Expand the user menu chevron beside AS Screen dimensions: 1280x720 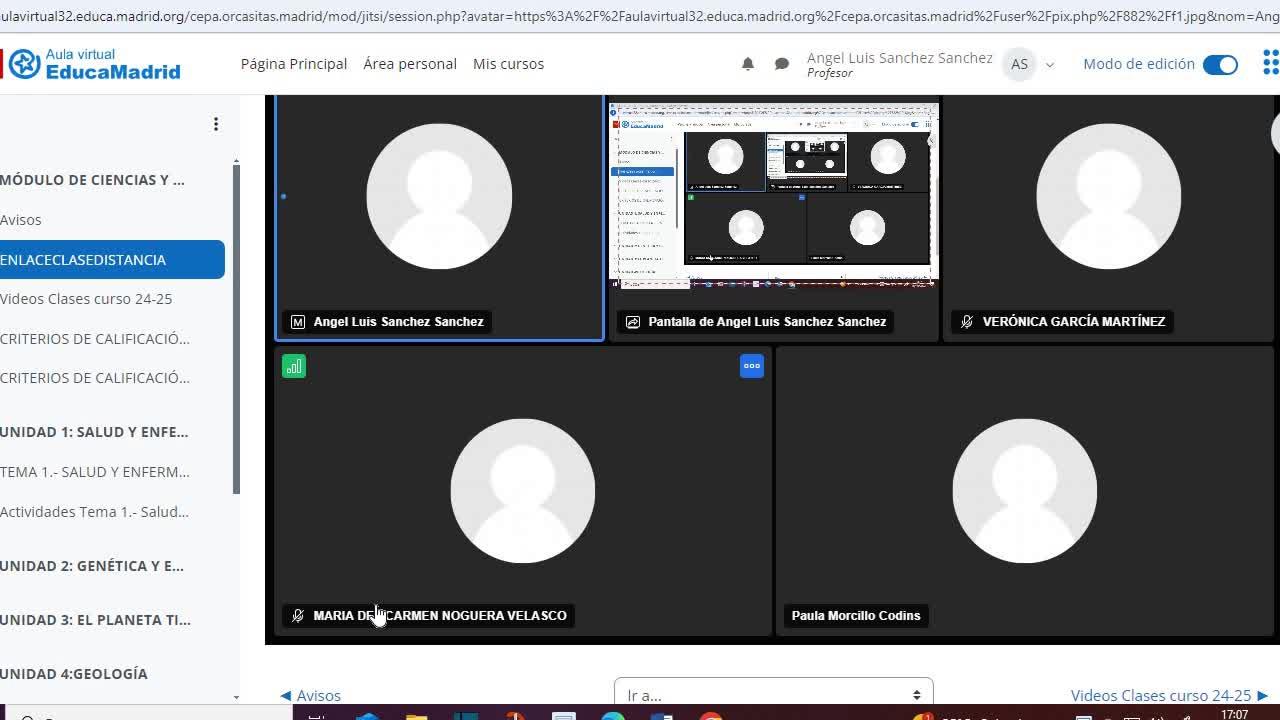coord(1050,65)
